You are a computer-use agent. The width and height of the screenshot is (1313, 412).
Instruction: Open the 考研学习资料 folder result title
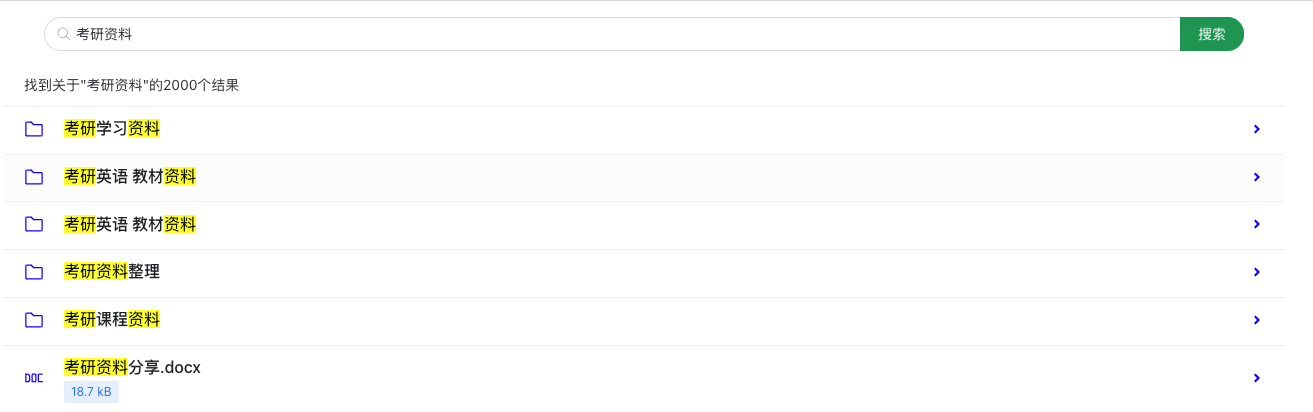(112, 129)
